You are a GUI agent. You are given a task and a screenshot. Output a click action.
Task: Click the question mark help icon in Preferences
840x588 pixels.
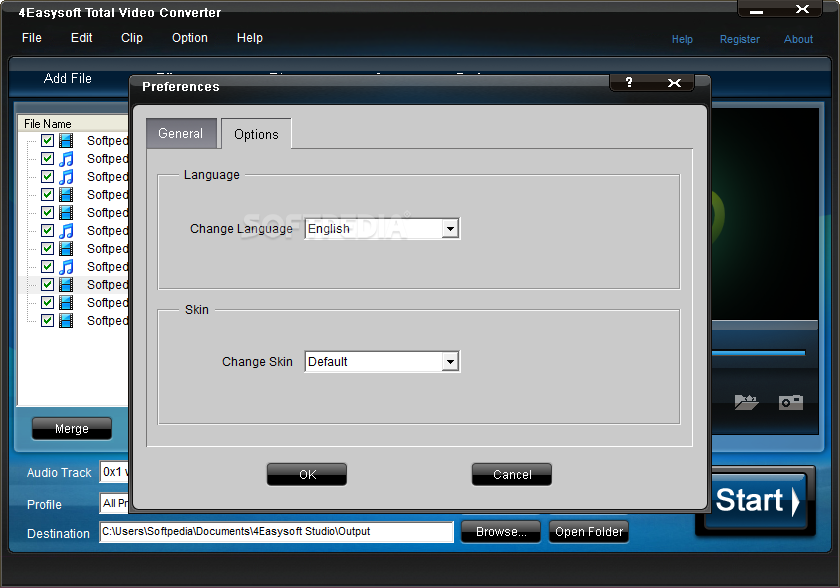[629, 82]
